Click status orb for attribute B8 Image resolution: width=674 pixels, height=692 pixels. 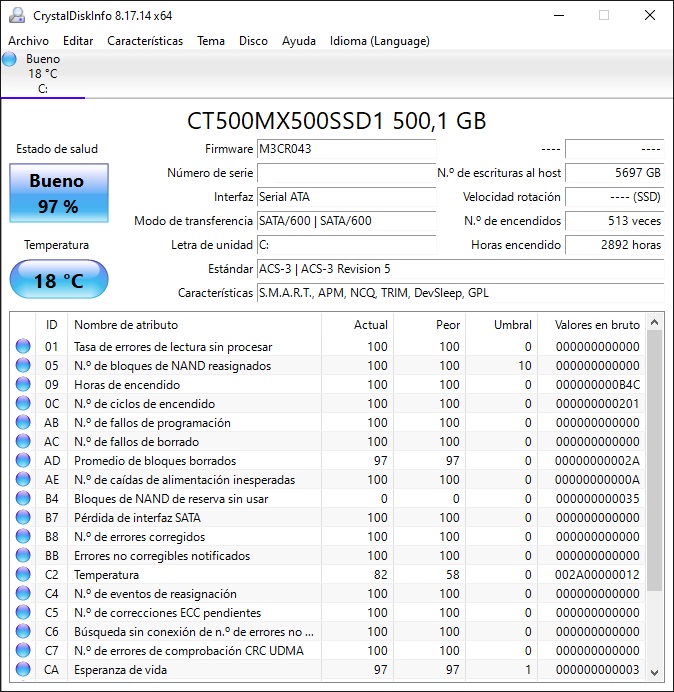pyautogui.click(x=23, y=536)
